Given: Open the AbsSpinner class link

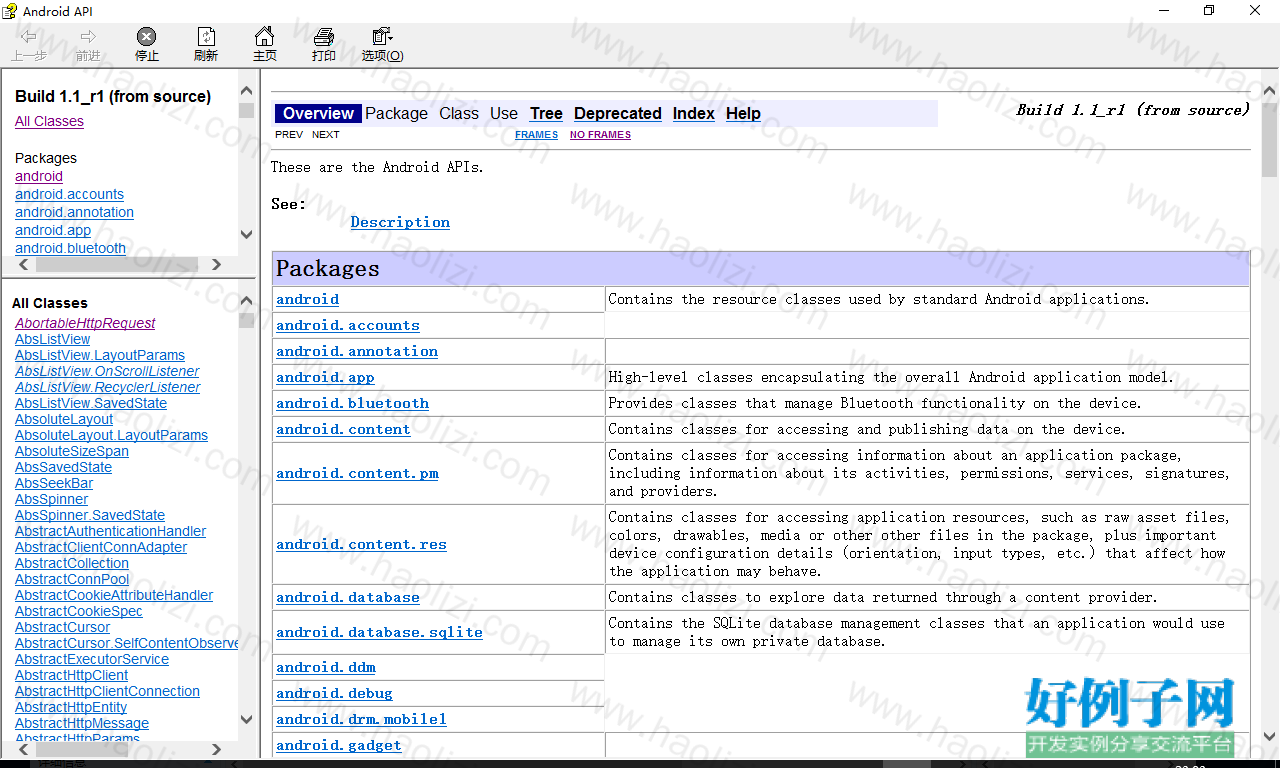Looking at the screenshot, I should tap(51, 499).
